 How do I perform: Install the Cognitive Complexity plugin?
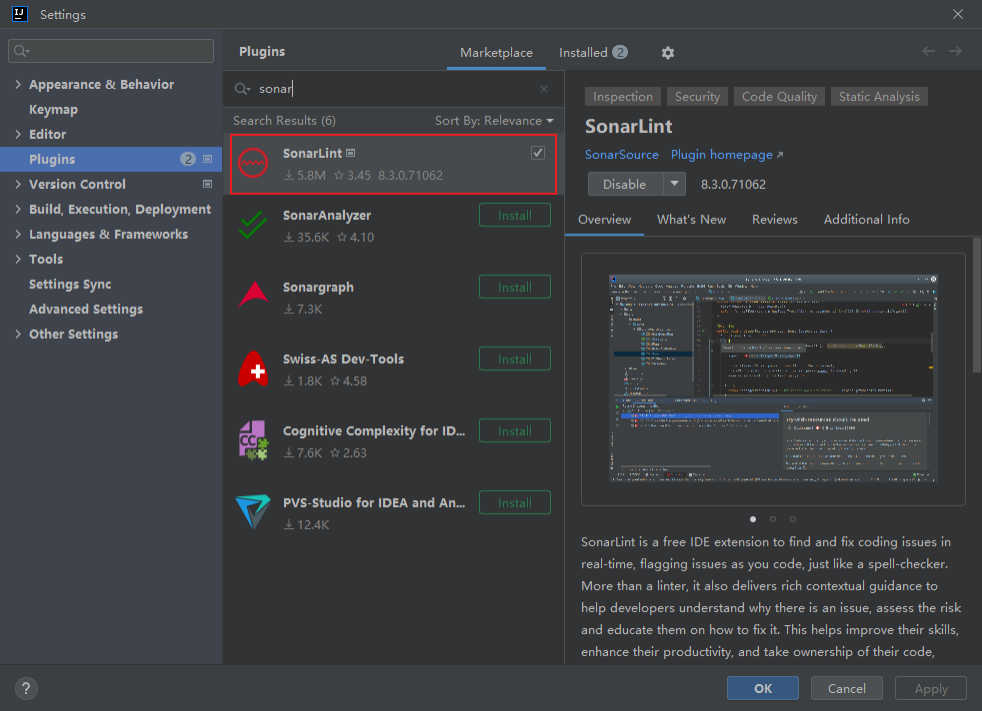(x=515, y=431)
